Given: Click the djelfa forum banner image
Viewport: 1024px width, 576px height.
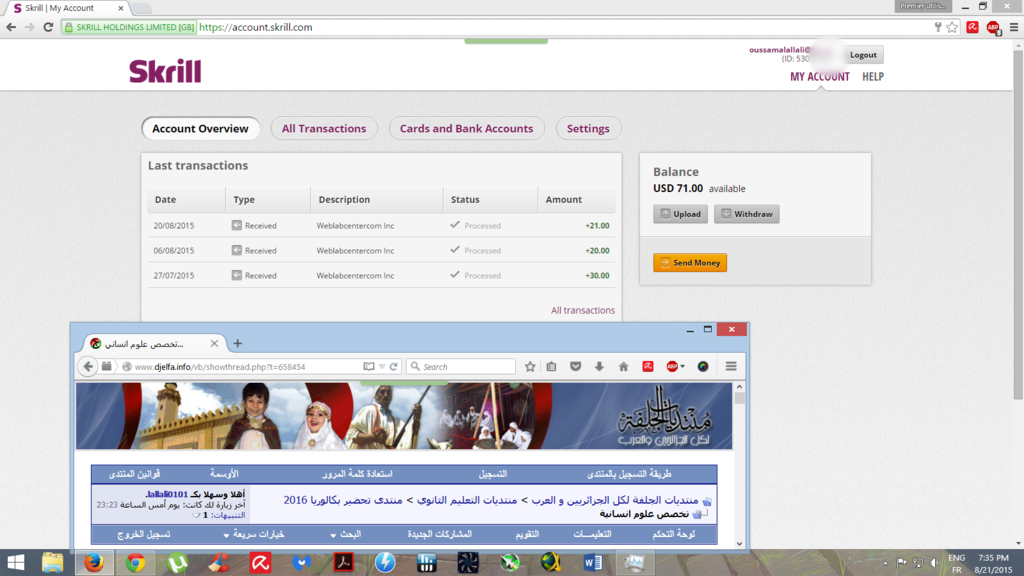Looking at the screenshot, I should pos(404,416).
